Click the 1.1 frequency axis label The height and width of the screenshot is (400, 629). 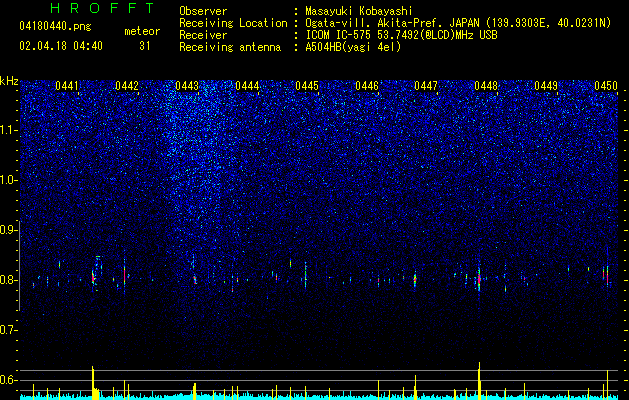coord(8,130)
